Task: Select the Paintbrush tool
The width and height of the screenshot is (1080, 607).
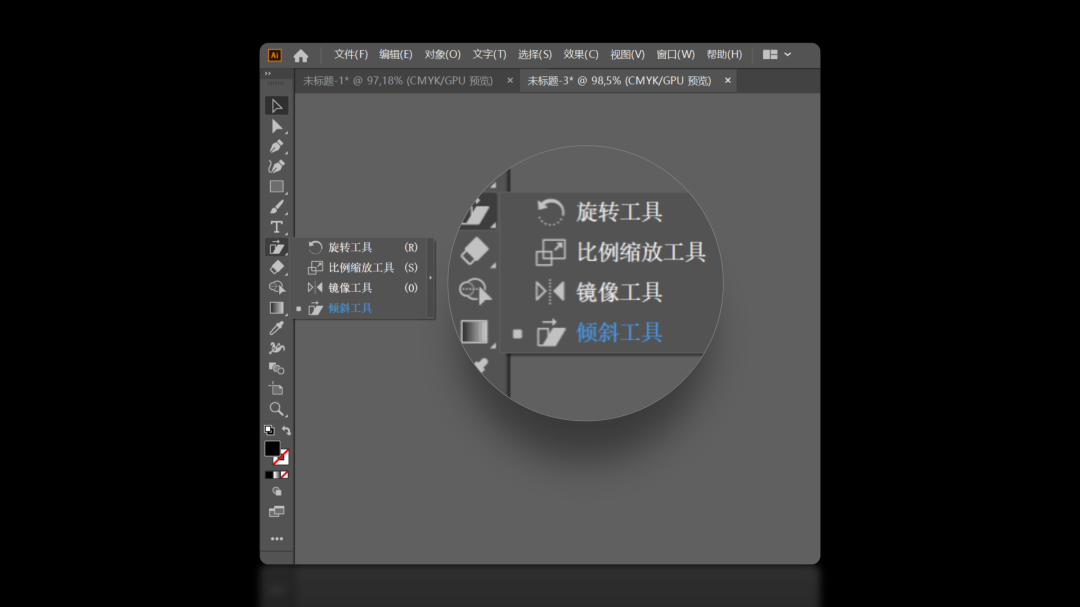Action: pos(276,207)
